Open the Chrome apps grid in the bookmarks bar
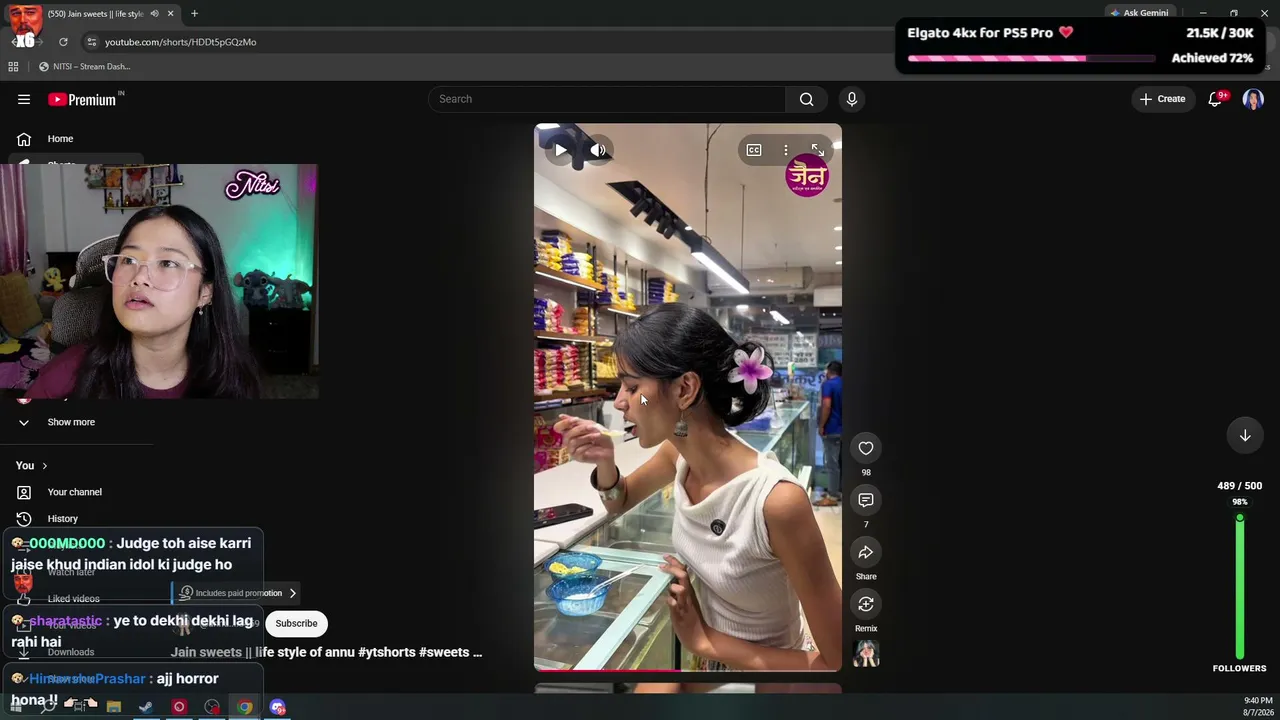The width and height of the screenshot is (1280, 720). tap(13, 67)
